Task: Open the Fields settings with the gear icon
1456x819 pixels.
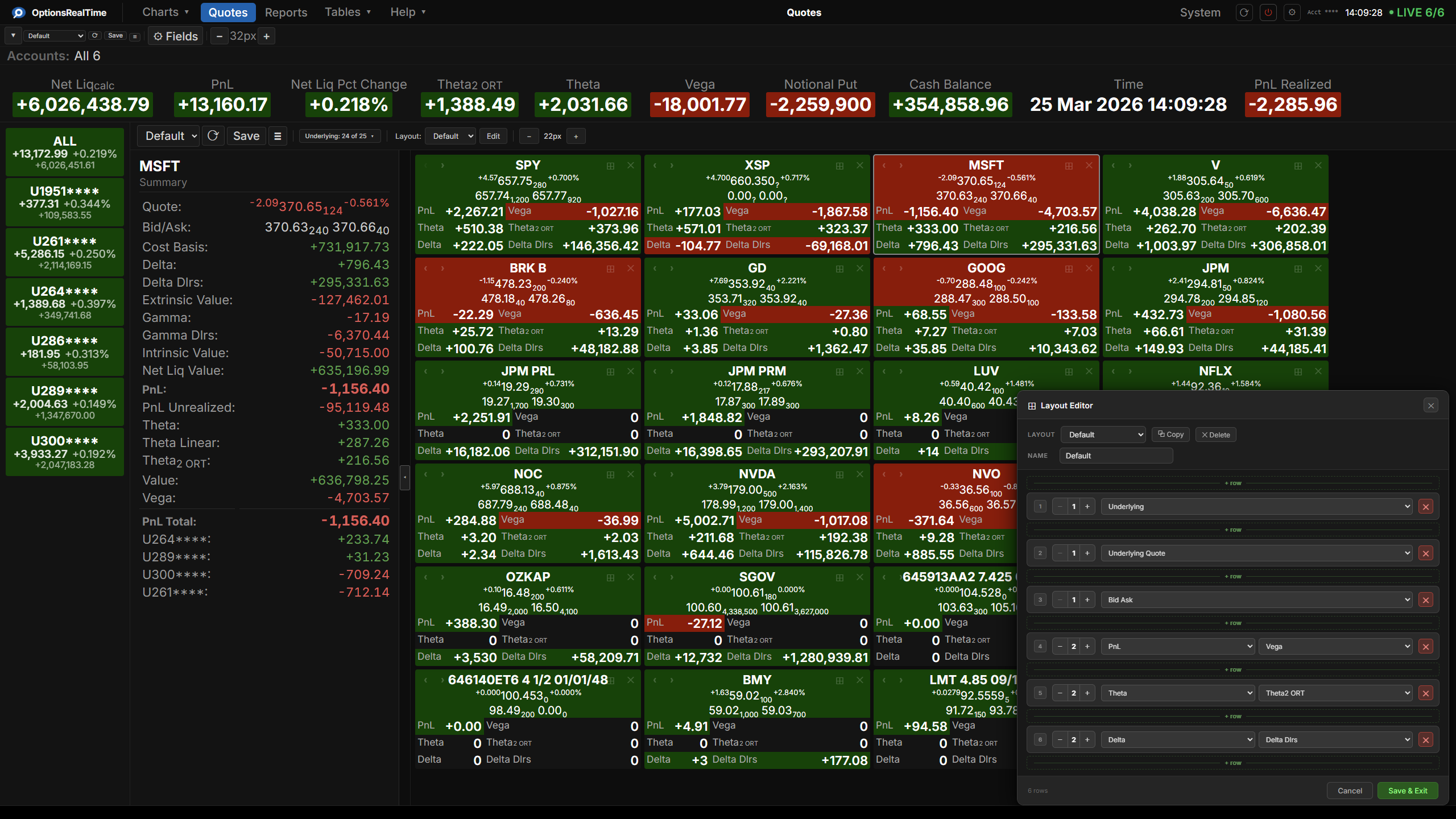Action: click(x=158, y=36)
